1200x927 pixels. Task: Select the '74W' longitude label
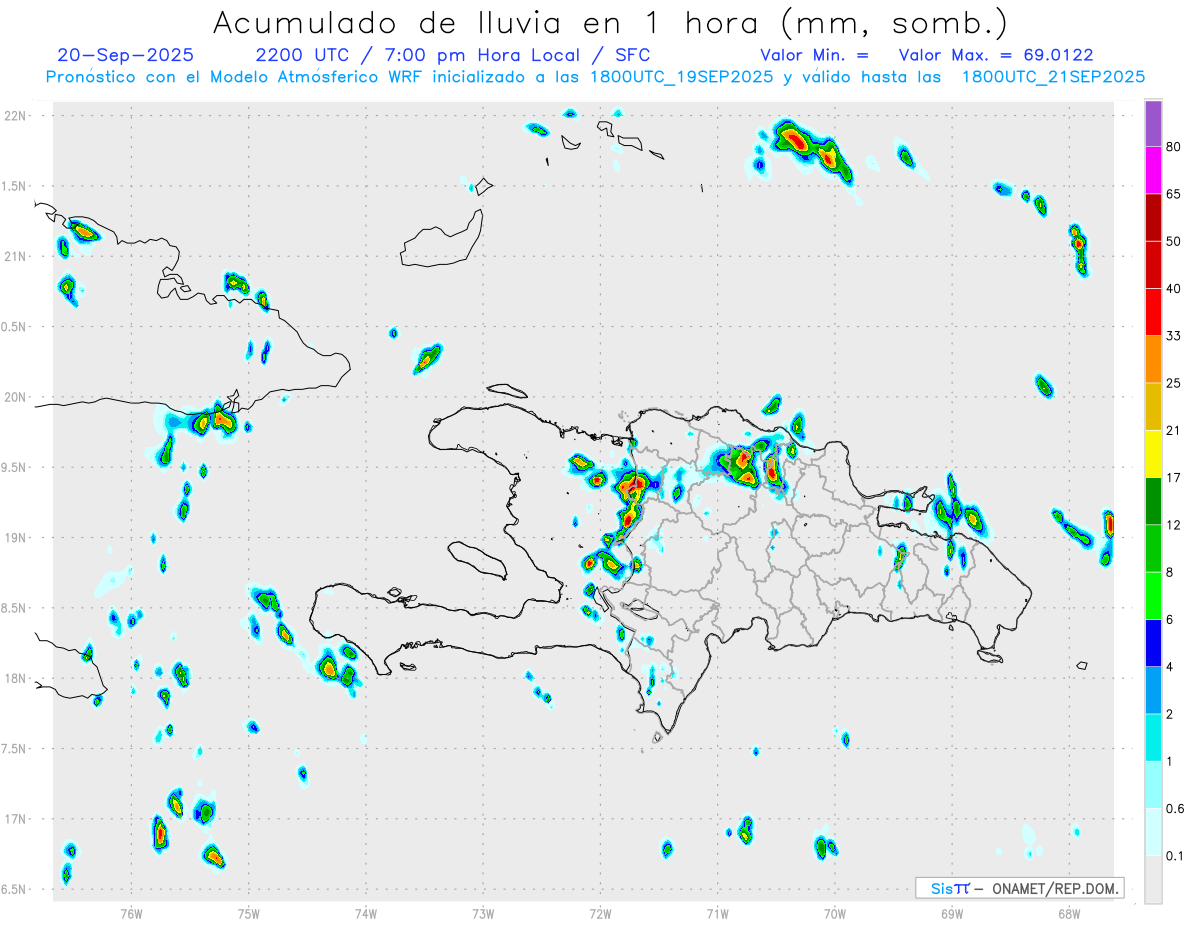pyautogui.click(x=366, y=914)
